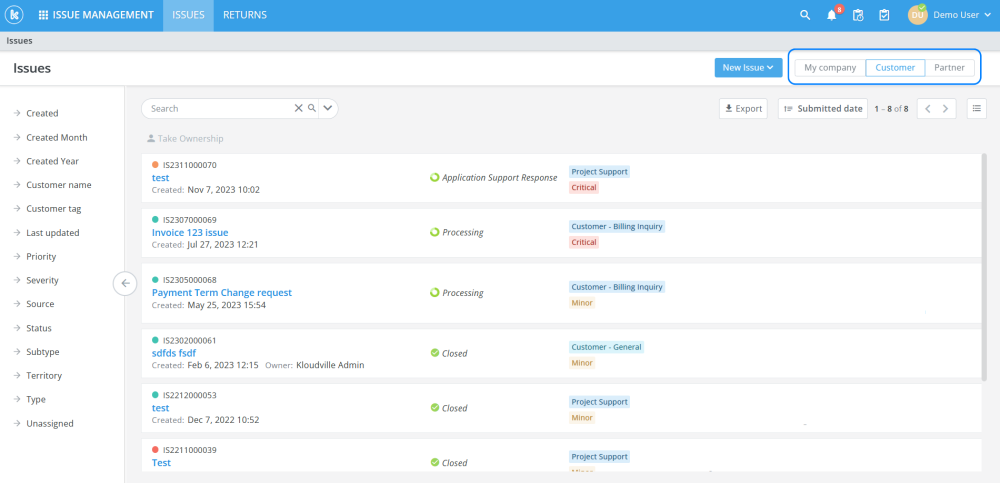Click the Kloudville logo icon

pos(15,15)
